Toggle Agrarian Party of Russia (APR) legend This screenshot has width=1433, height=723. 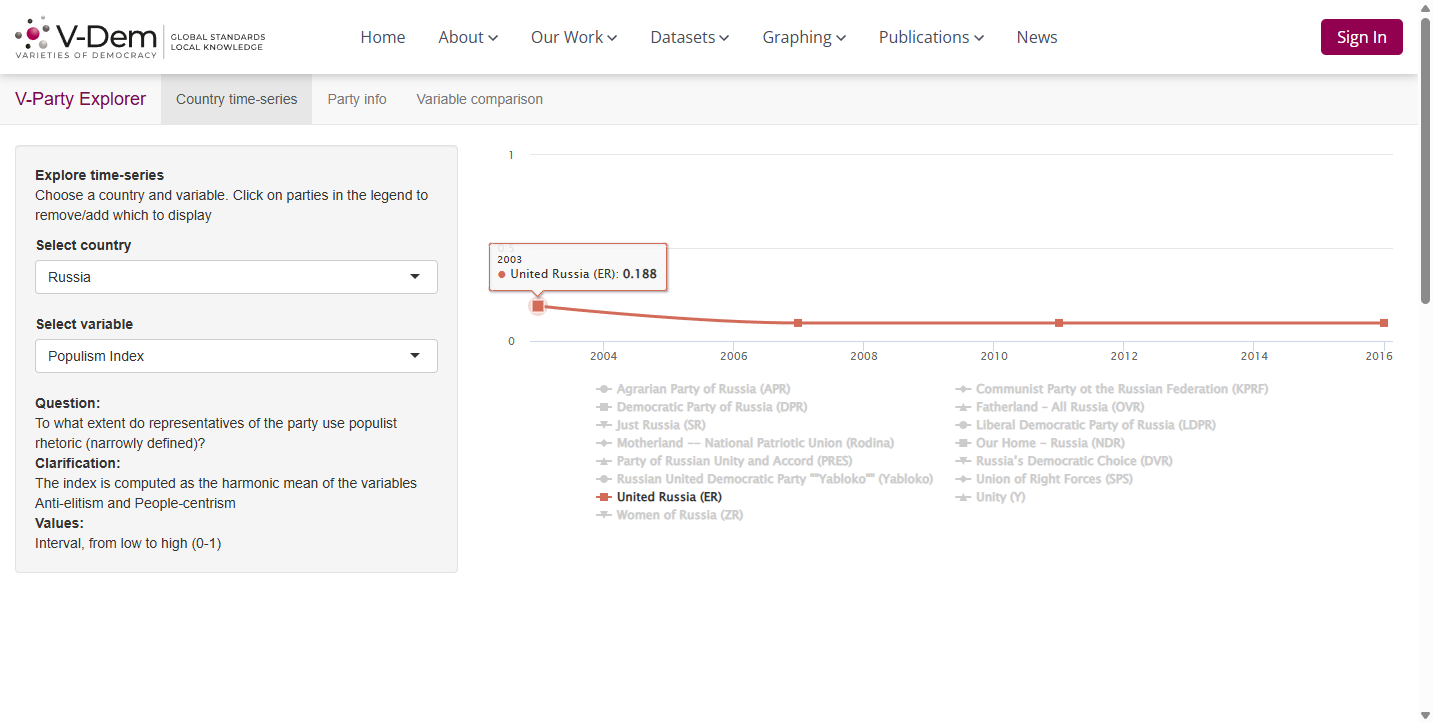coord(699,389)
